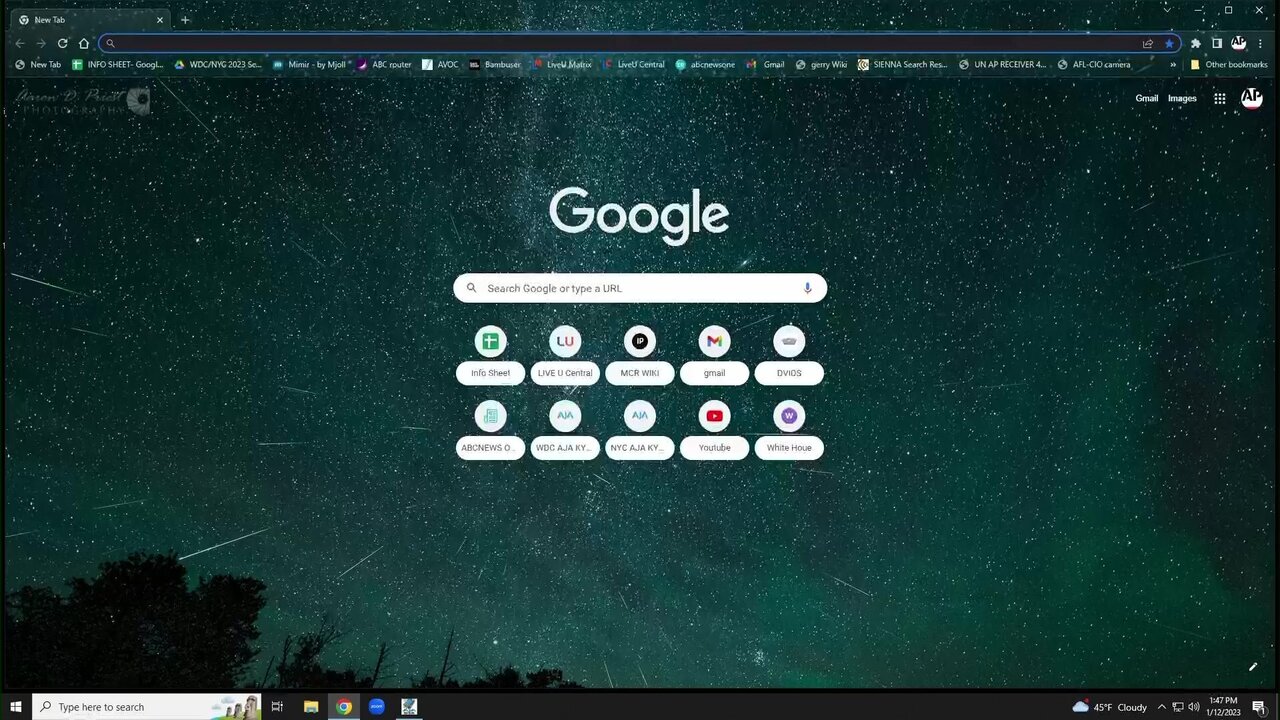The width and height of the screenshot is (1280, 720).
Task: Click the Google search box
Action: coord(640,288)
